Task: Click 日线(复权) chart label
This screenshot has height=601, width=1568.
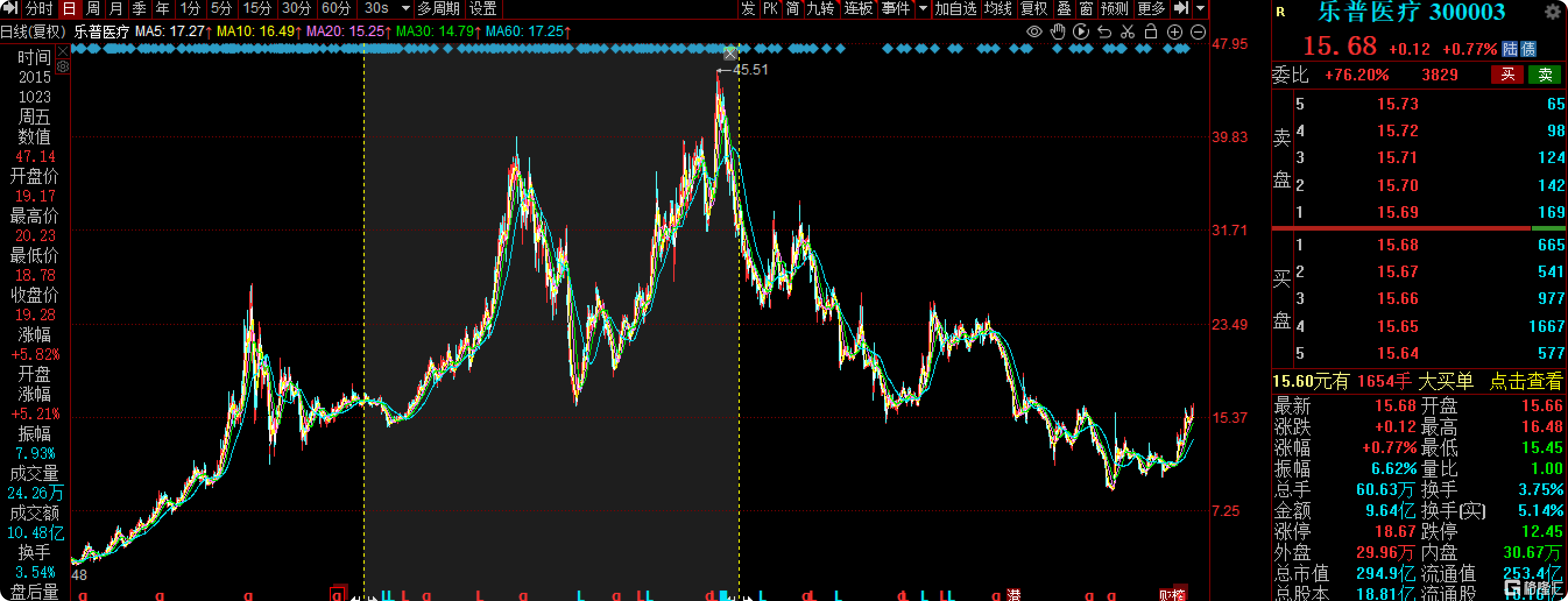Action: point(33,31)
